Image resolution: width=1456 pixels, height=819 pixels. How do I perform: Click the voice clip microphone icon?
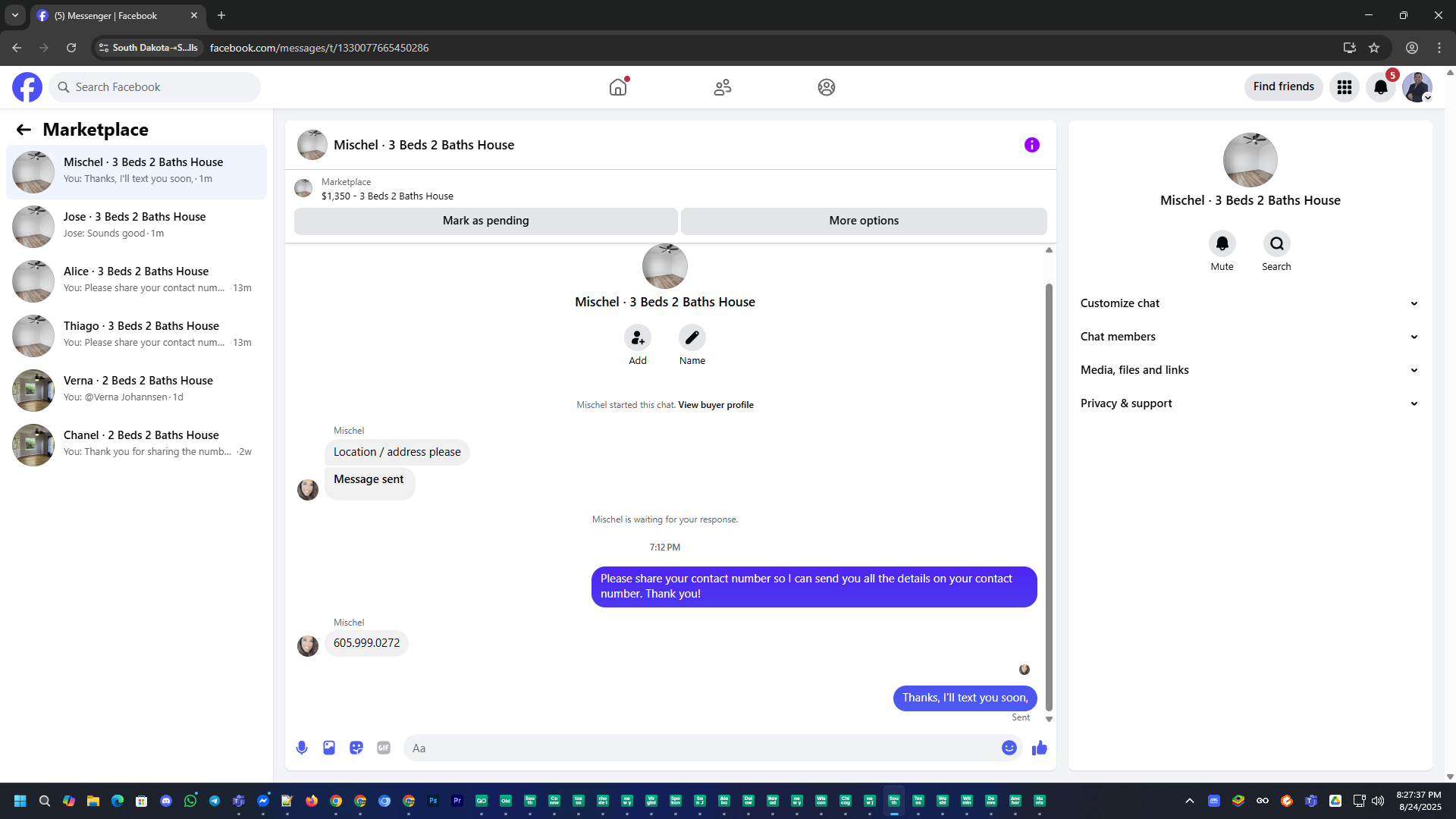302,748
